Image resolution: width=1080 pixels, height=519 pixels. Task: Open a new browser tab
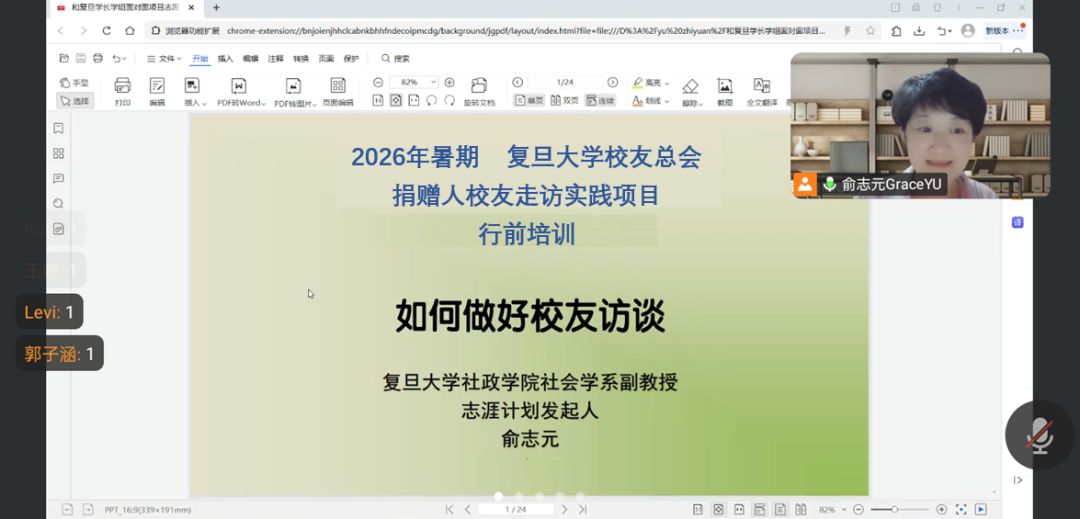(x=216, y=8)
